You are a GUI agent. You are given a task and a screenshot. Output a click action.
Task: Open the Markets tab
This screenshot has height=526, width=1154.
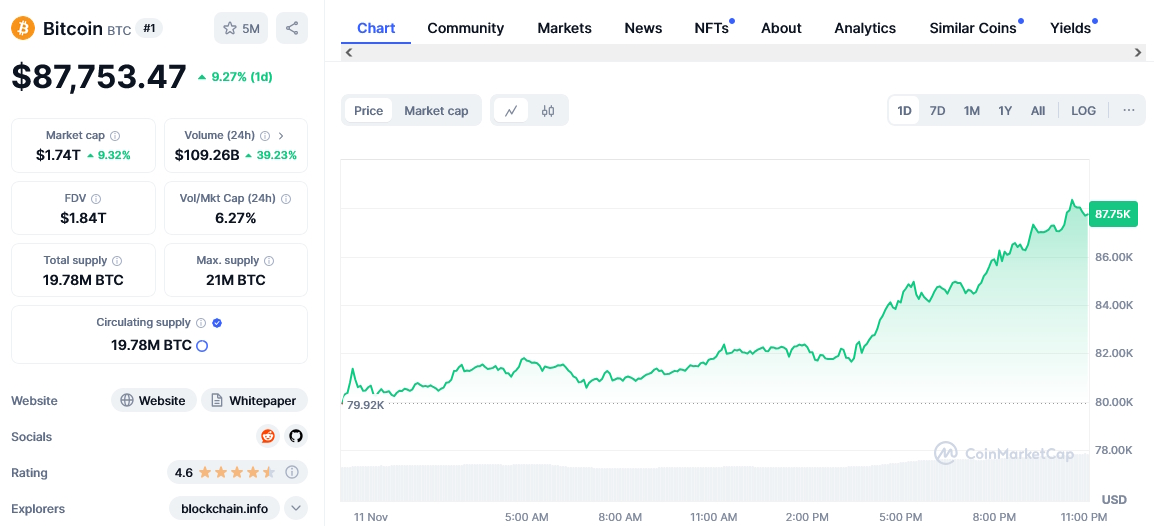564,28
